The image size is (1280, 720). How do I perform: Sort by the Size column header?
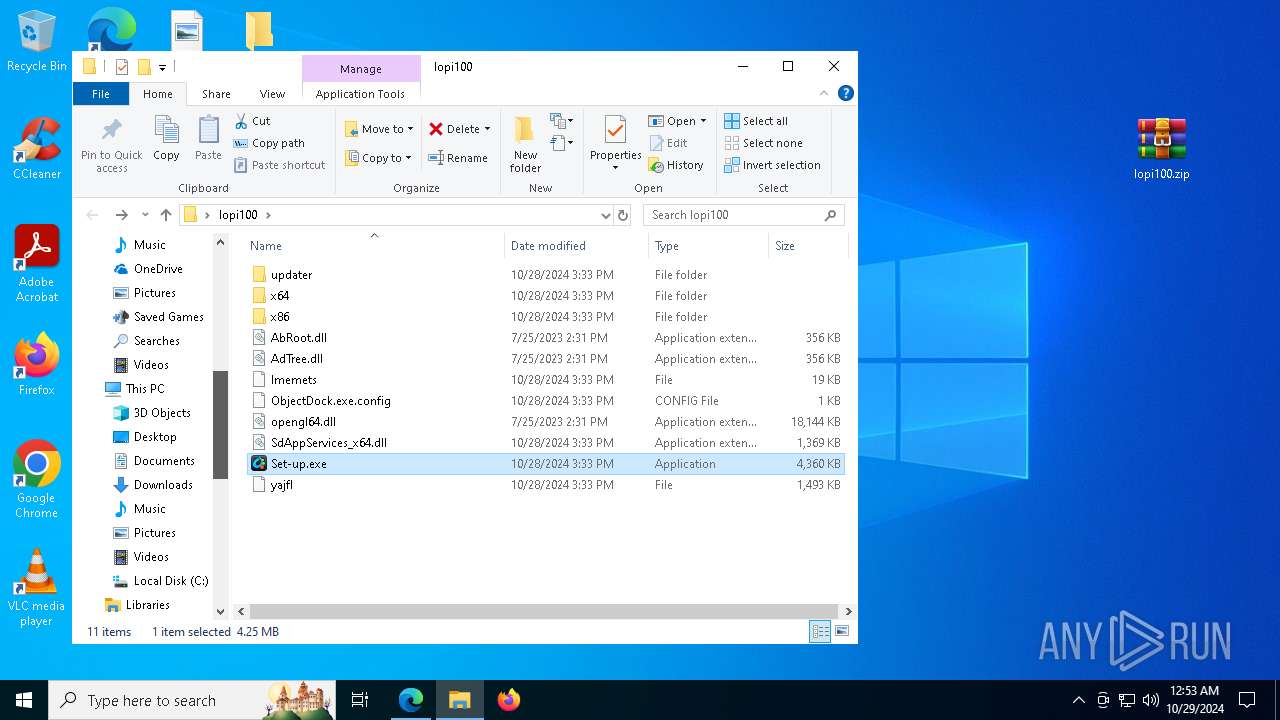[x=808, y=246]
